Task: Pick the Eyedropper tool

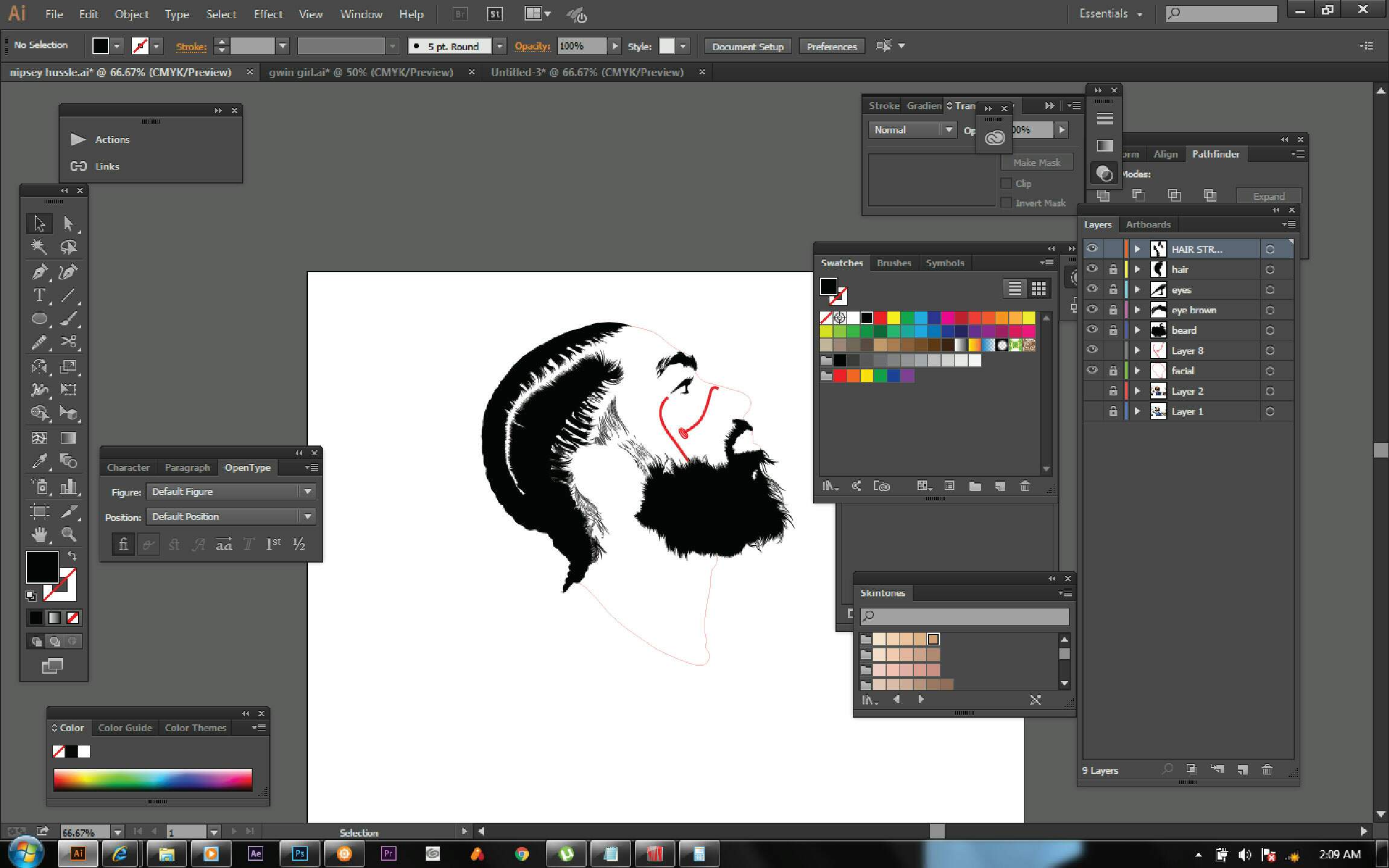Action: click(x=39, y=462)
